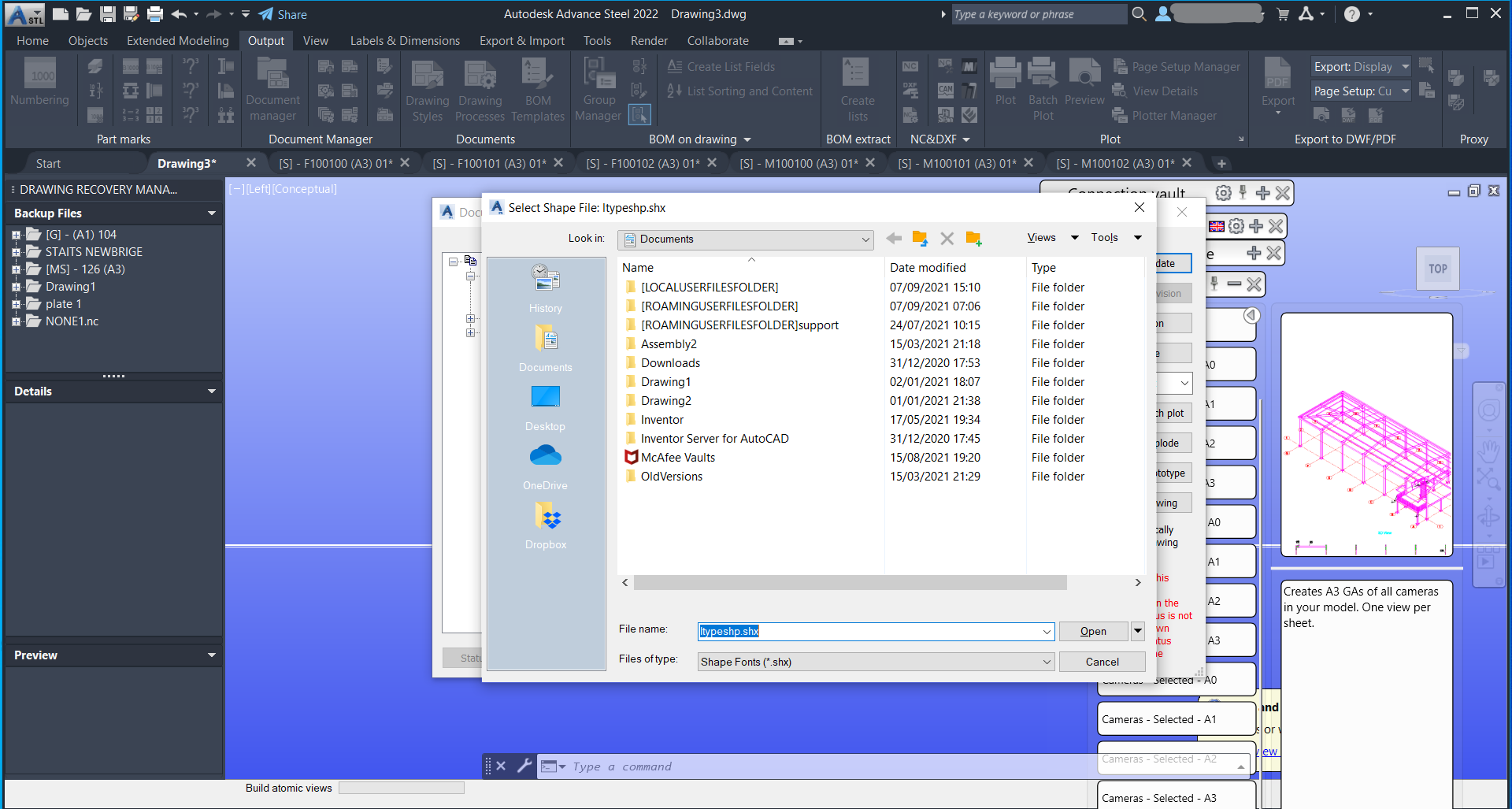
Task: Click the Share button in title bar
Action: (283, 14)
